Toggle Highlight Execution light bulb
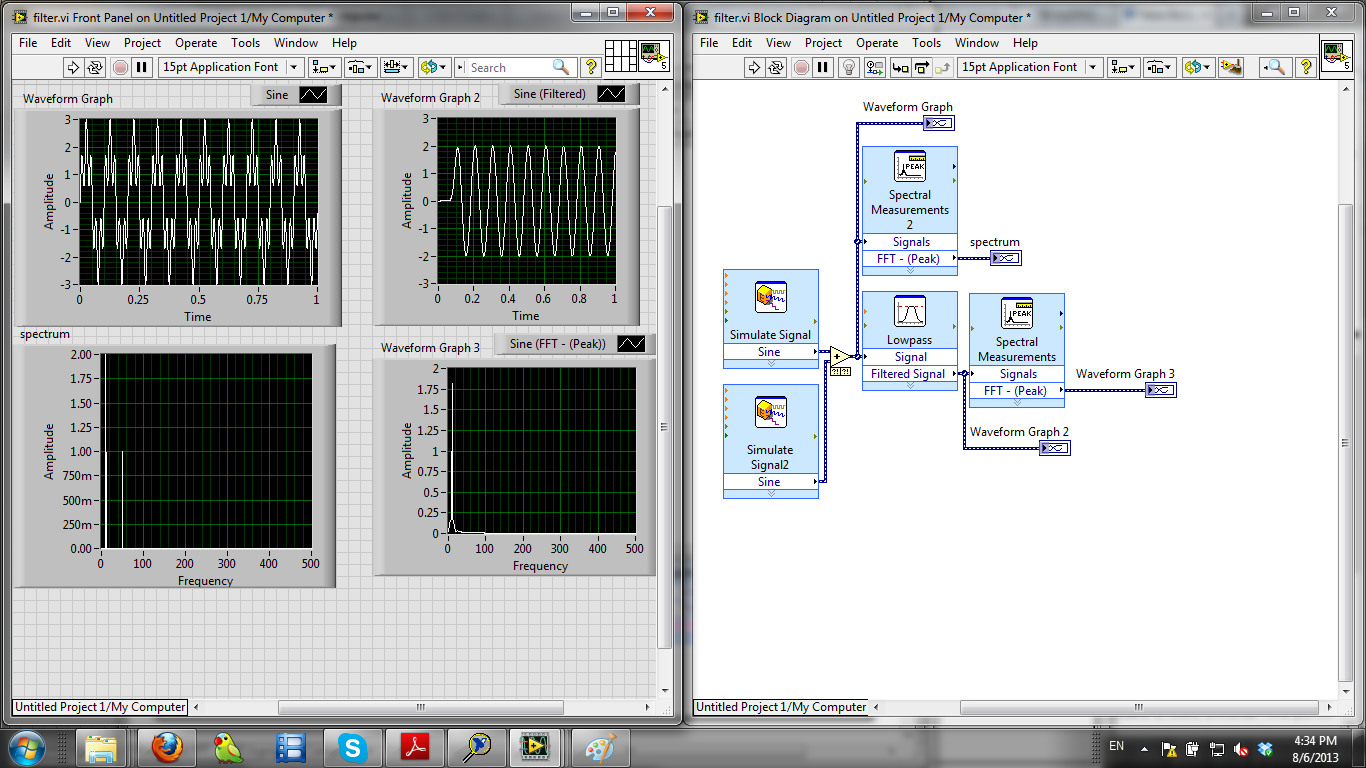This screenshot has height=768, width=1366. (849, 67)
